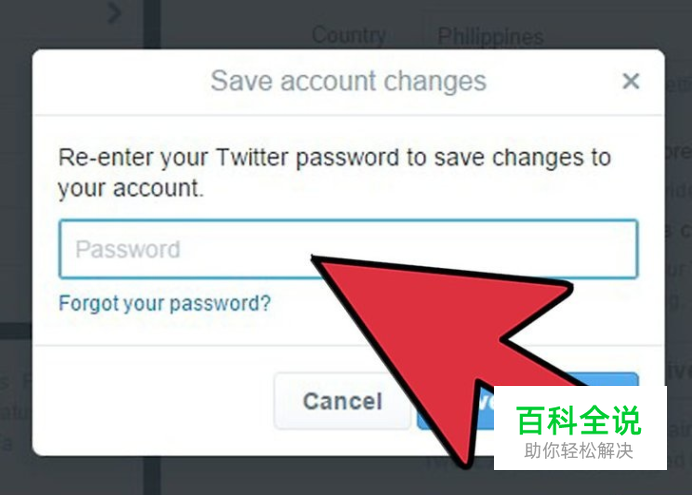Click the Re-enter your Twitter password instruction text
Viewport: 692px width, 495px height.
(335, 172)
